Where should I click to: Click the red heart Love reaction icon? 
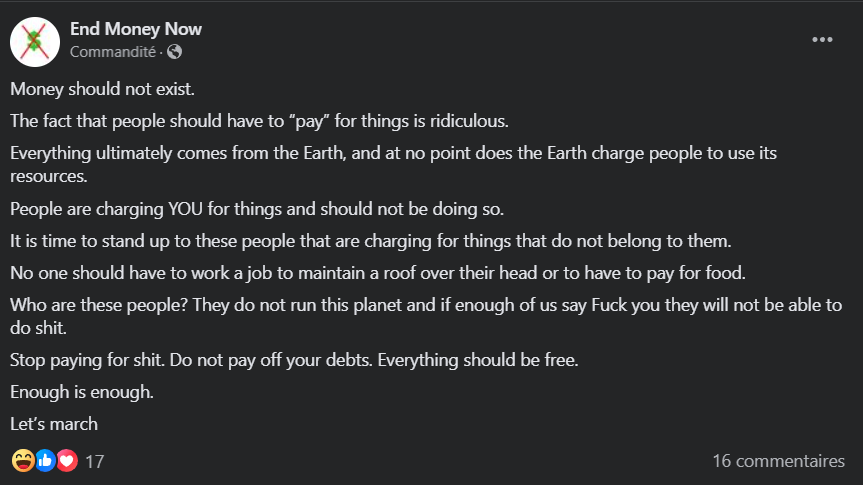tap(67, 461)
